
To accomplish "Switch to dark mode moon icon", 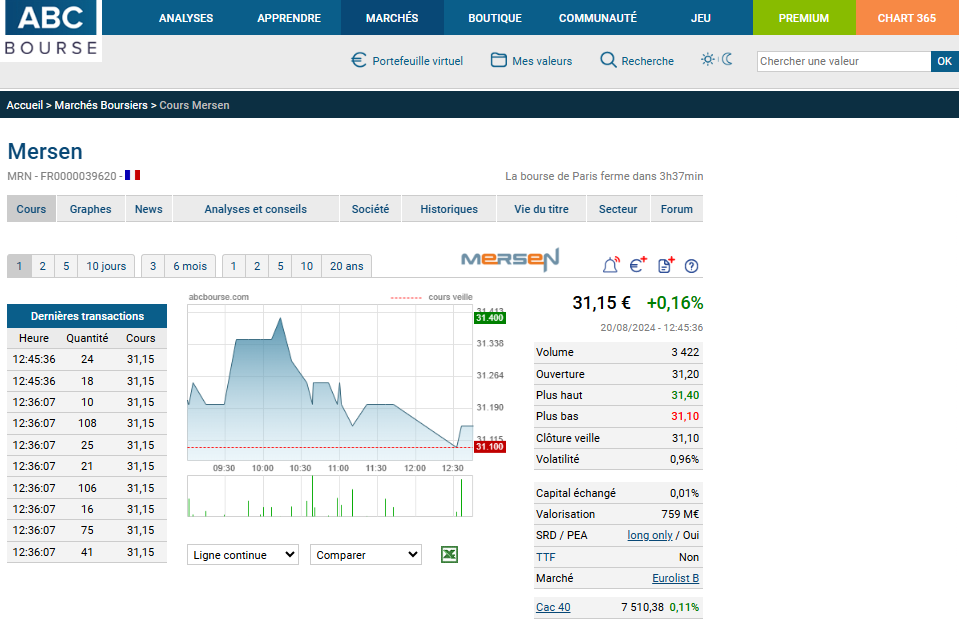I will coord(727,59).
